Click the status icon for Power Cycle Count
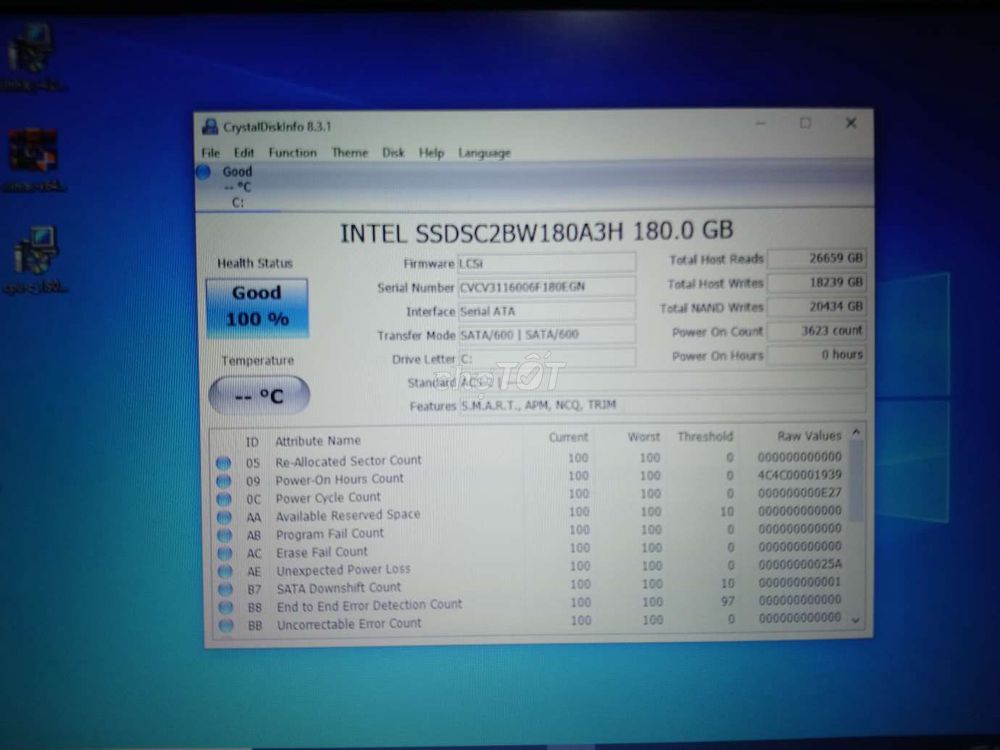Image resolution: width=1000 pixels, height=750 pixels. [224, 499]
